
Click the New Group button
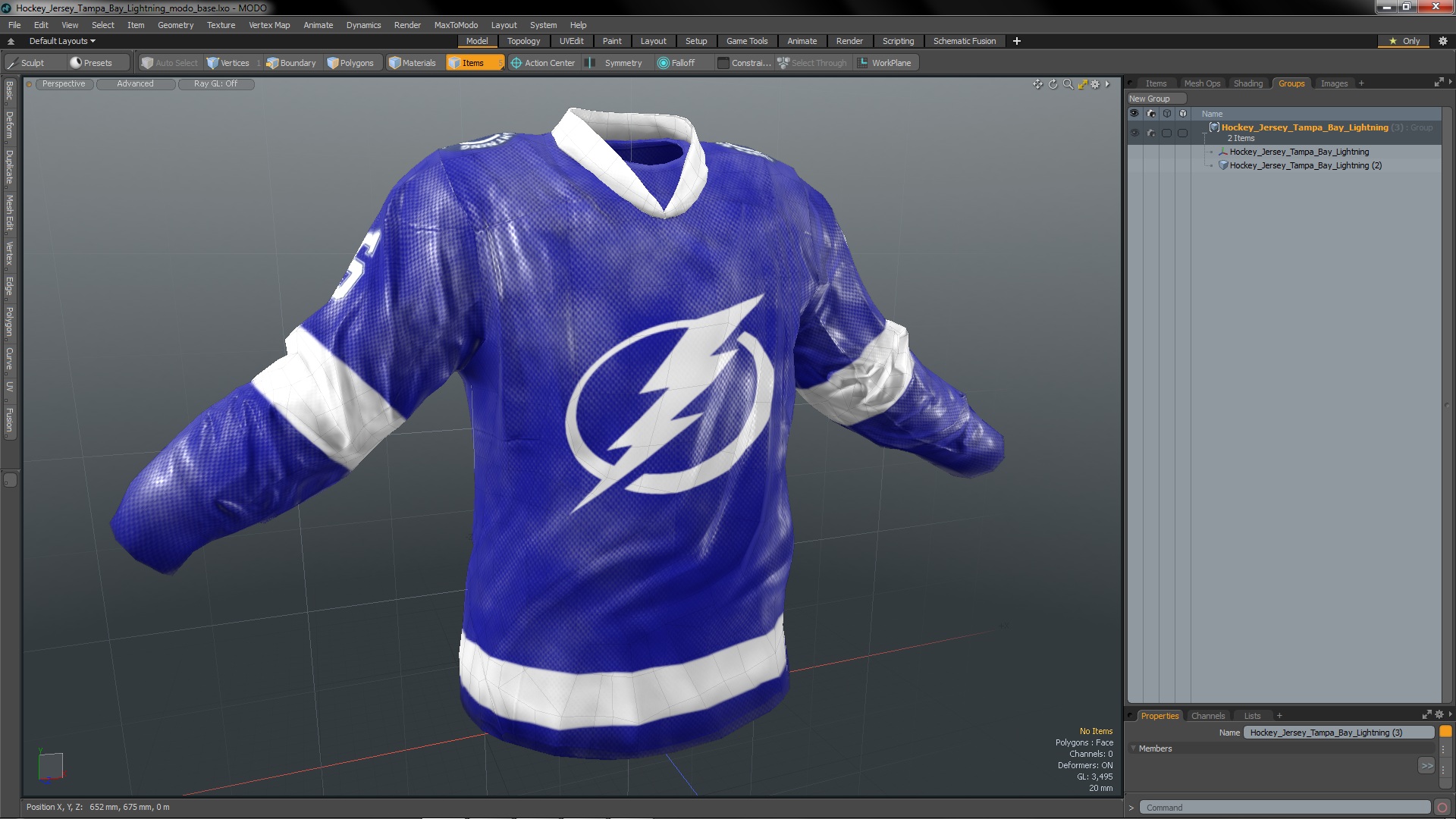(1156, 99)
